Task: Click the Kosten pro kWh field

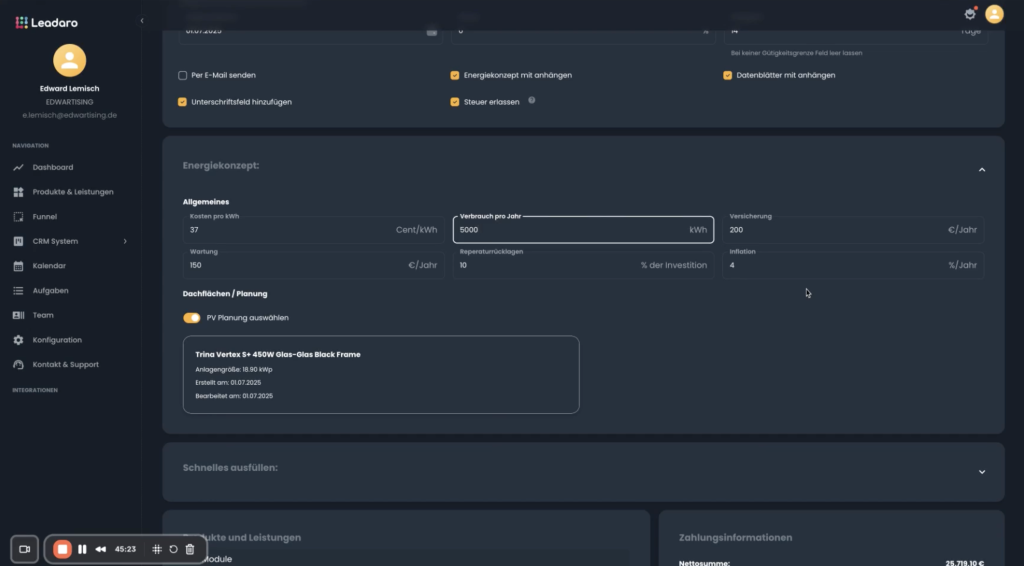Action: (x=313, y=230)
